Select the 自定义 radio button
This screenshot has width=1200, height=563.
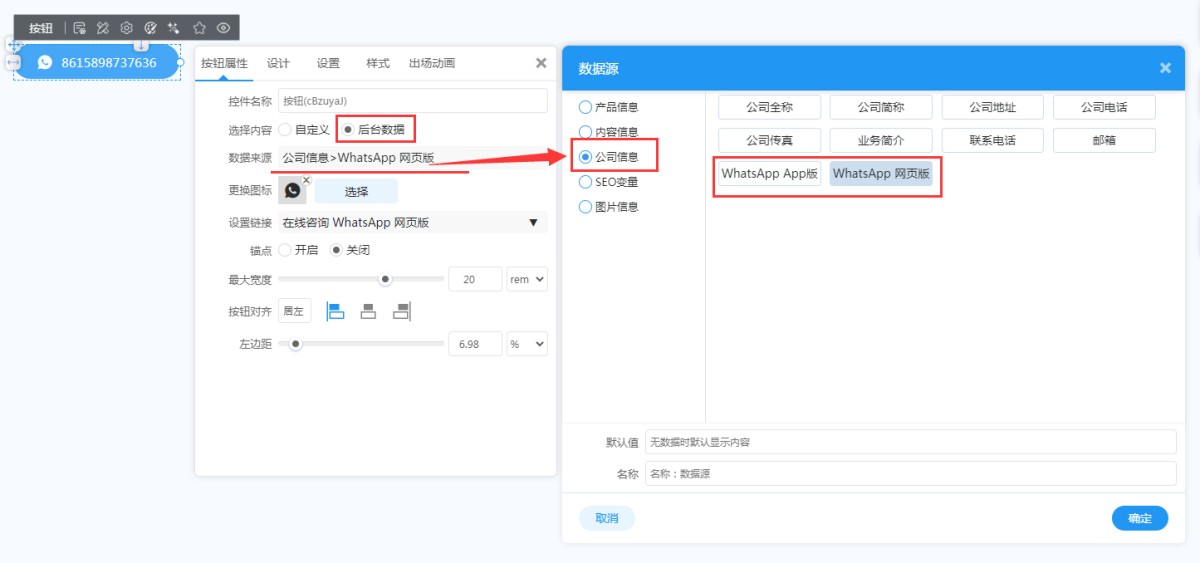click(285, 129)
